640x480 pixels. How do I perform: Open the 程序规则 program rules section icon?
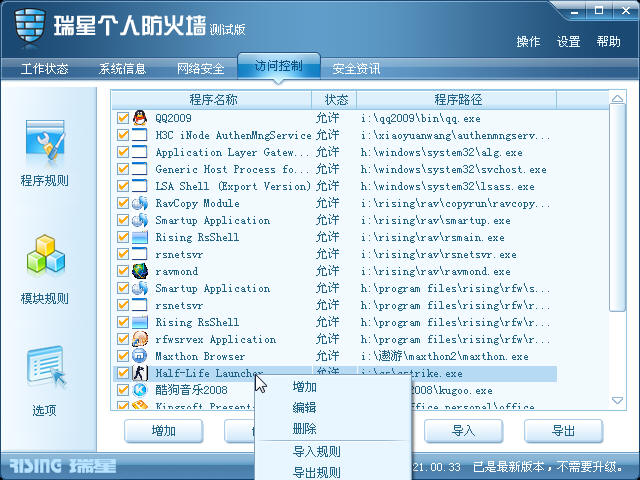pyautogui.click(x=45, y=144)
